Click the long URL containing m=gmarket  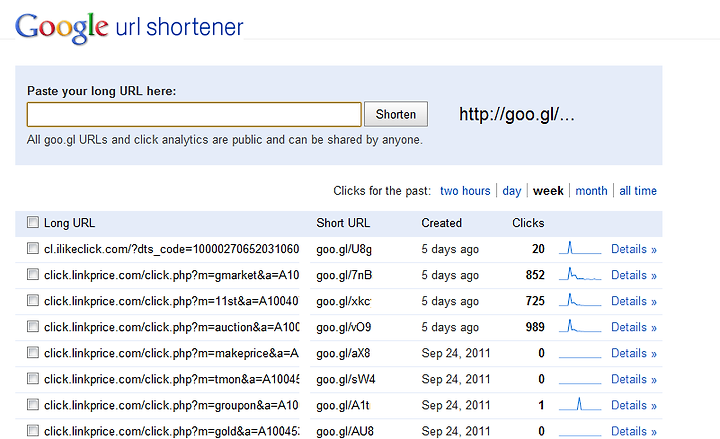click(x=171, y=275)
